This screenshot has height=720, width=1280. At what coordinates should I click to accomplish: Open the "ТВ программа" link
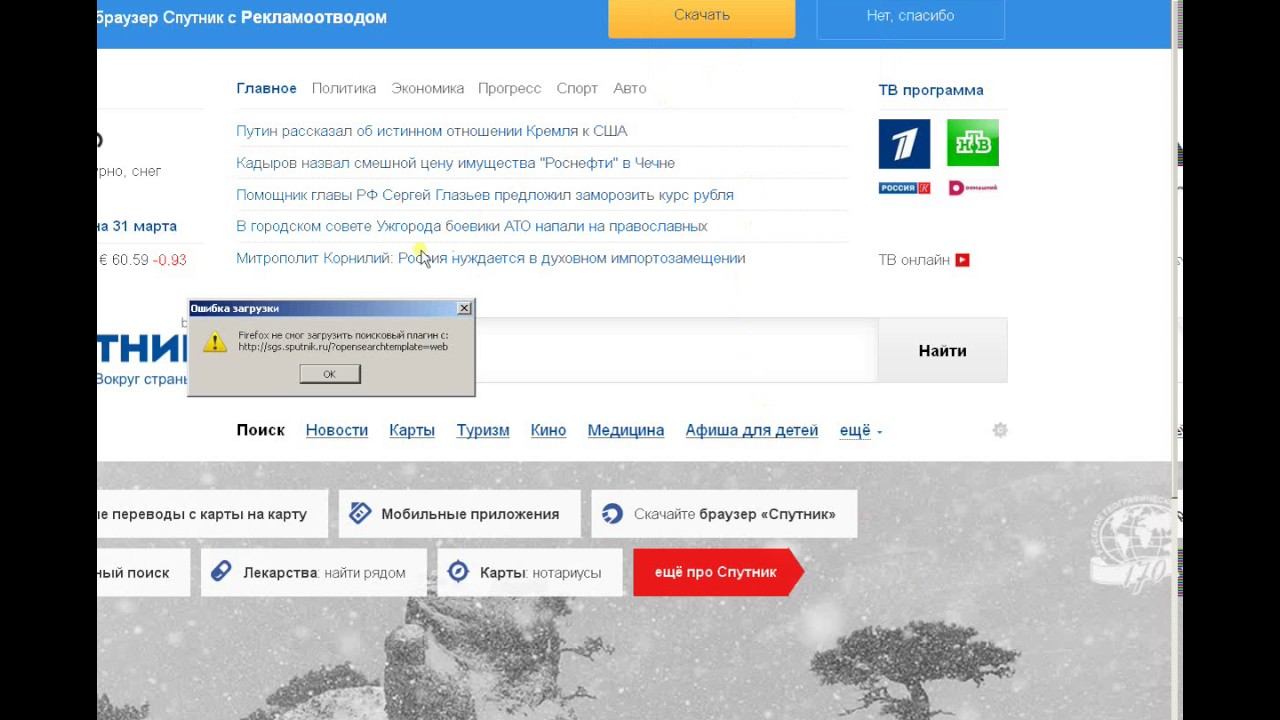(x=931, y=90)
